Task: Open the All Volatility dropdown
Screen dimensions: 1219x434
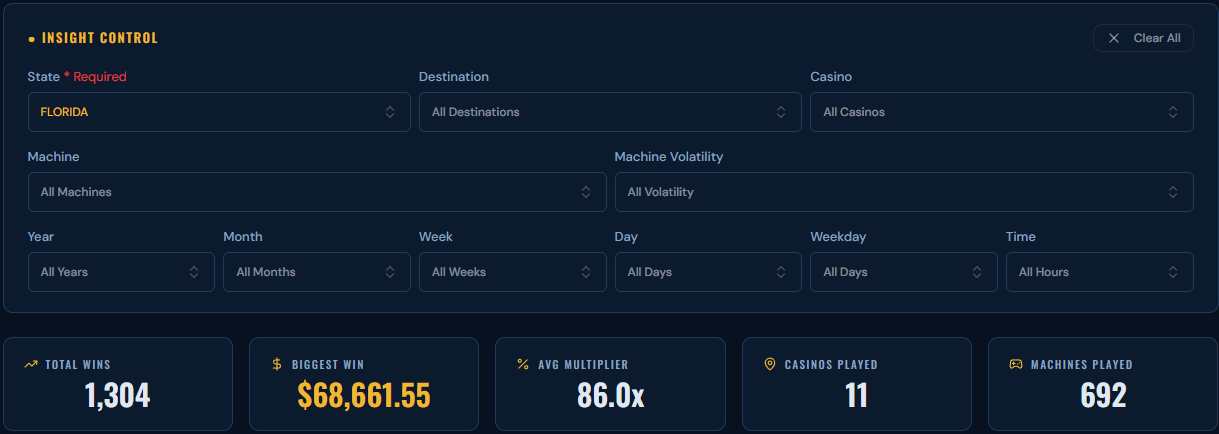Action: pos(904,192)
